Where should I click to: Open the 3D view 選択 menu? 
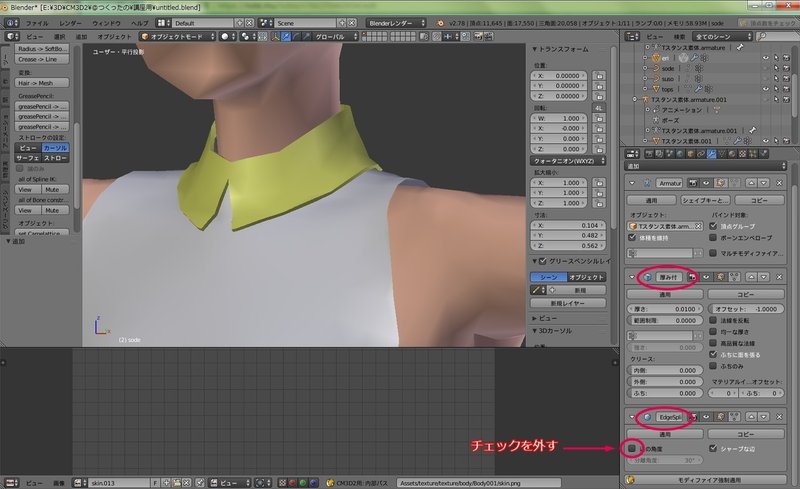point(59,37)
